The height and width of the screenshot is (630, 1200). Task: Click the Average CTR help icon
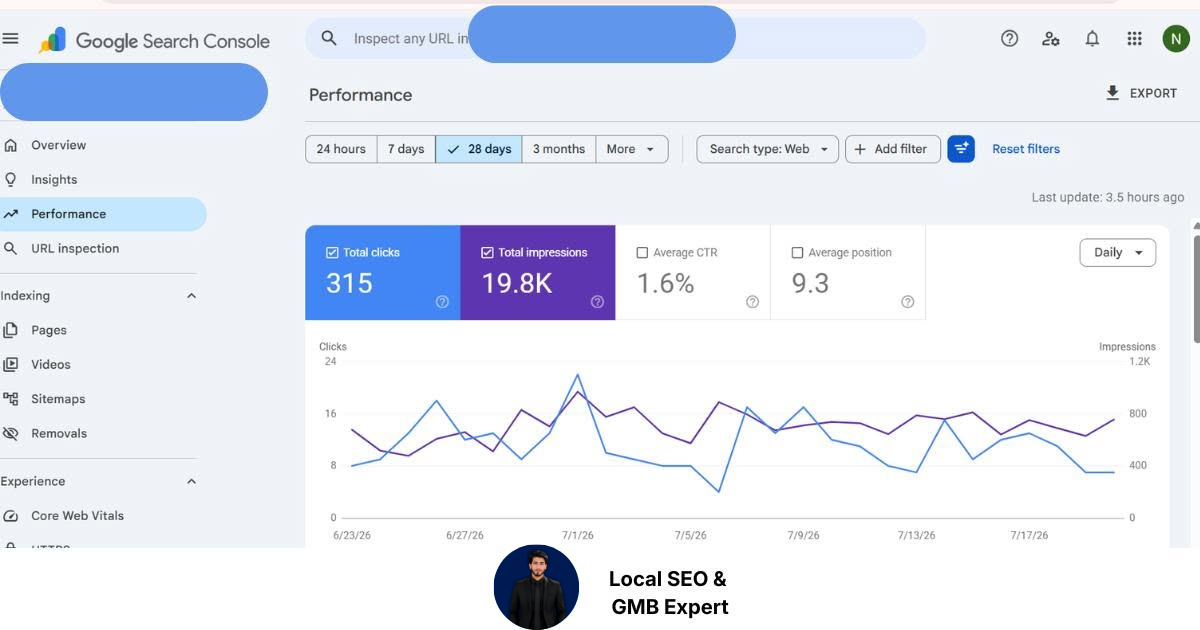pos(752,302)
